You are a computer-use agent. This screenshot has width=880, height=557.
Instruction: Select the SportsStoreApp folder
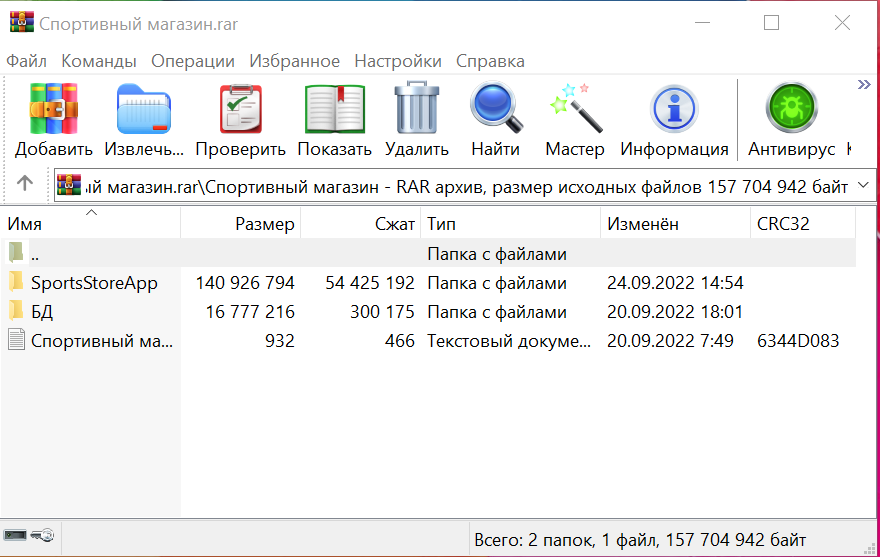(x=93, y=283)
